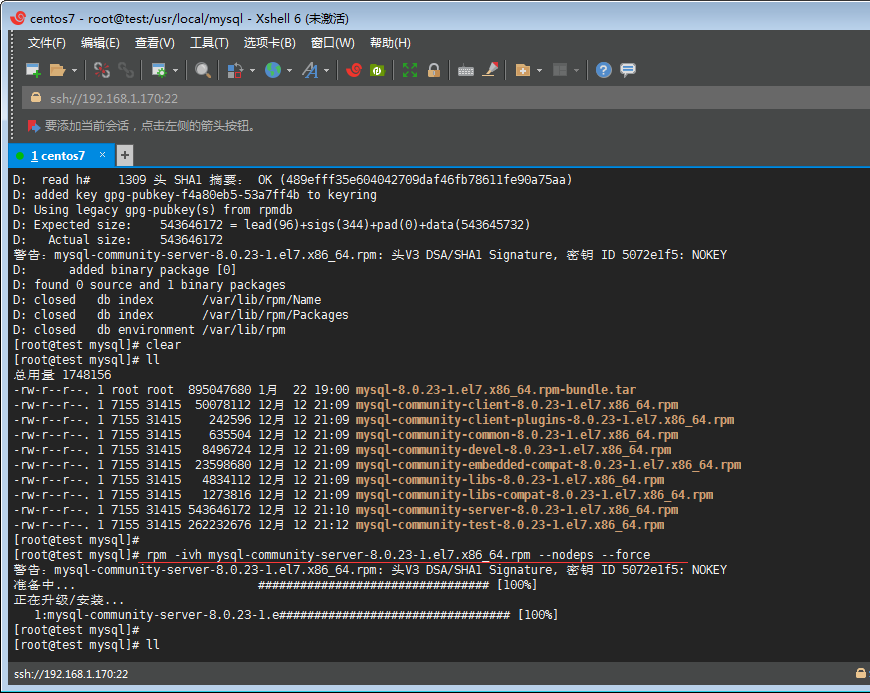Add a new tab with plus button
Viewport: 870px width, 693px height.
click(125, 155)
